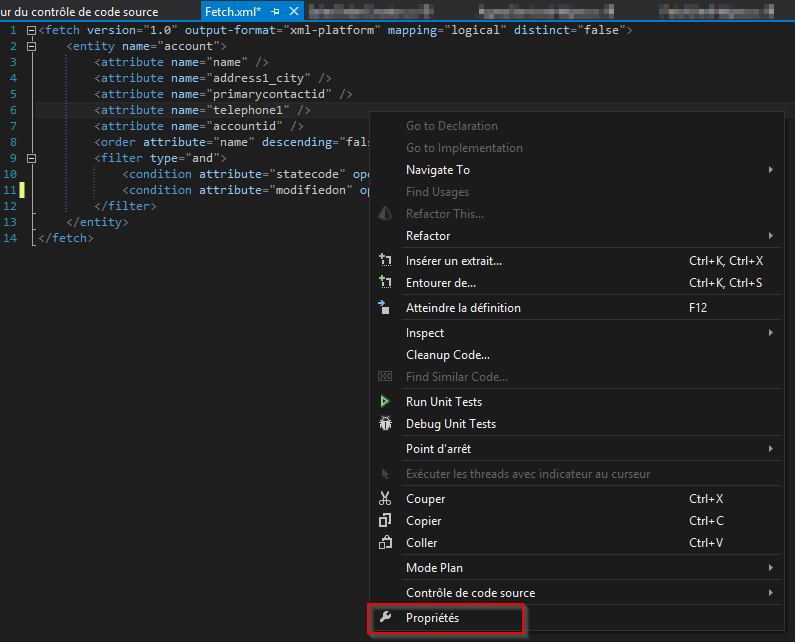The height and width of the screenshot is (642, 795).
Task: Open Mode Plan menu entry
Action: [x=576, y=567]
